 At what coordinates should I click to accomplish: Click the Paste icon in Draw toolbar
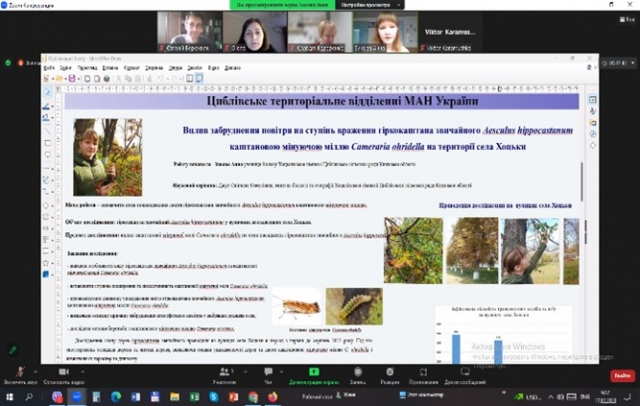tap(138, 78)
